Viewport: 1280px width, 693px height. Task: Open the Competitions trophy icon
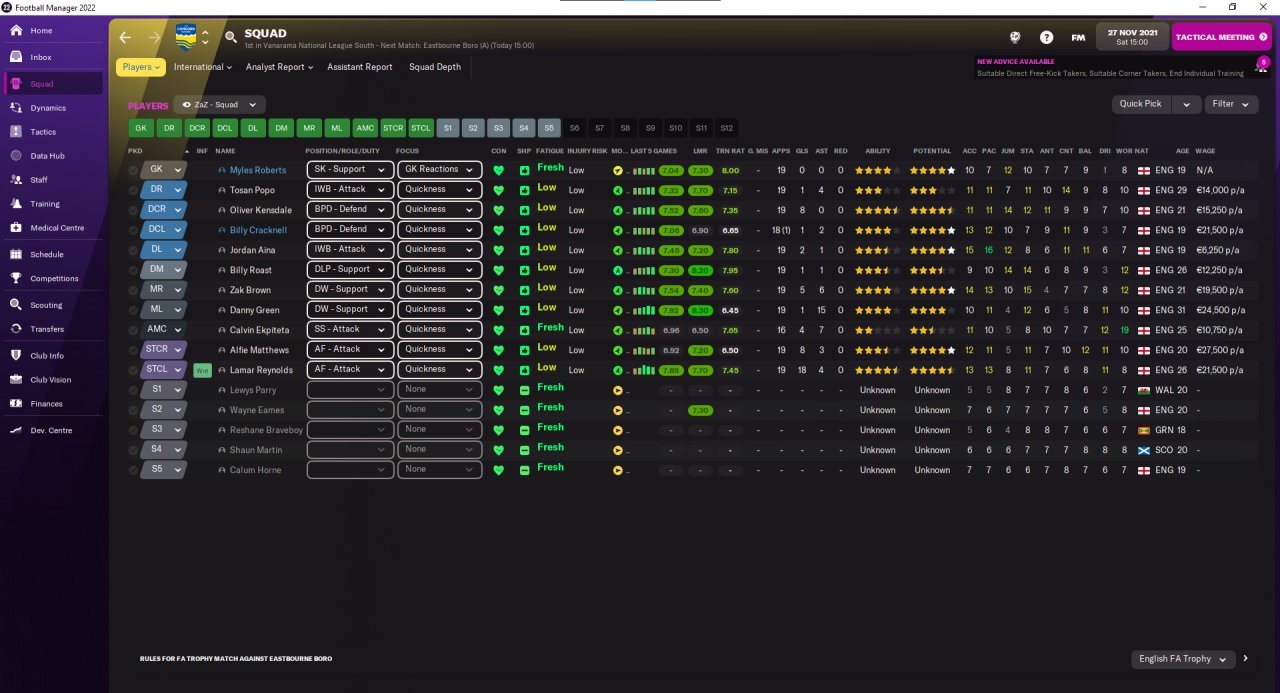pos(16,279)
